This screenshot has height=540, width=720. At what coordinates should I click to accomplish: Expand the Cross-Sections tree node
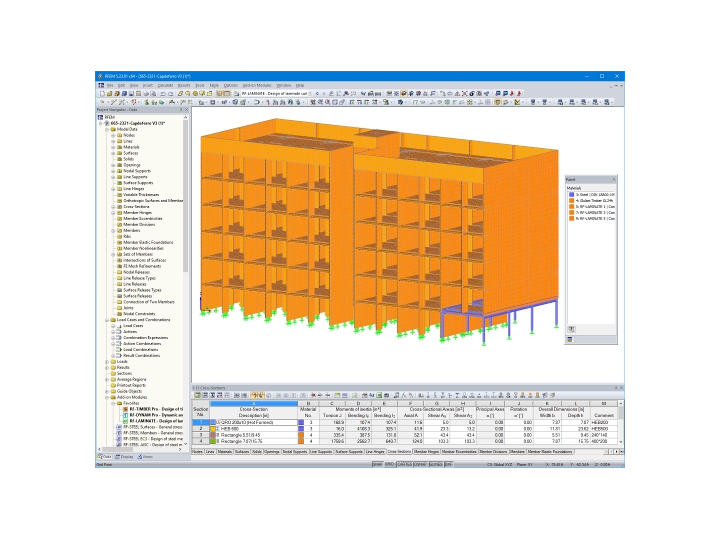[x=113, y=207]
